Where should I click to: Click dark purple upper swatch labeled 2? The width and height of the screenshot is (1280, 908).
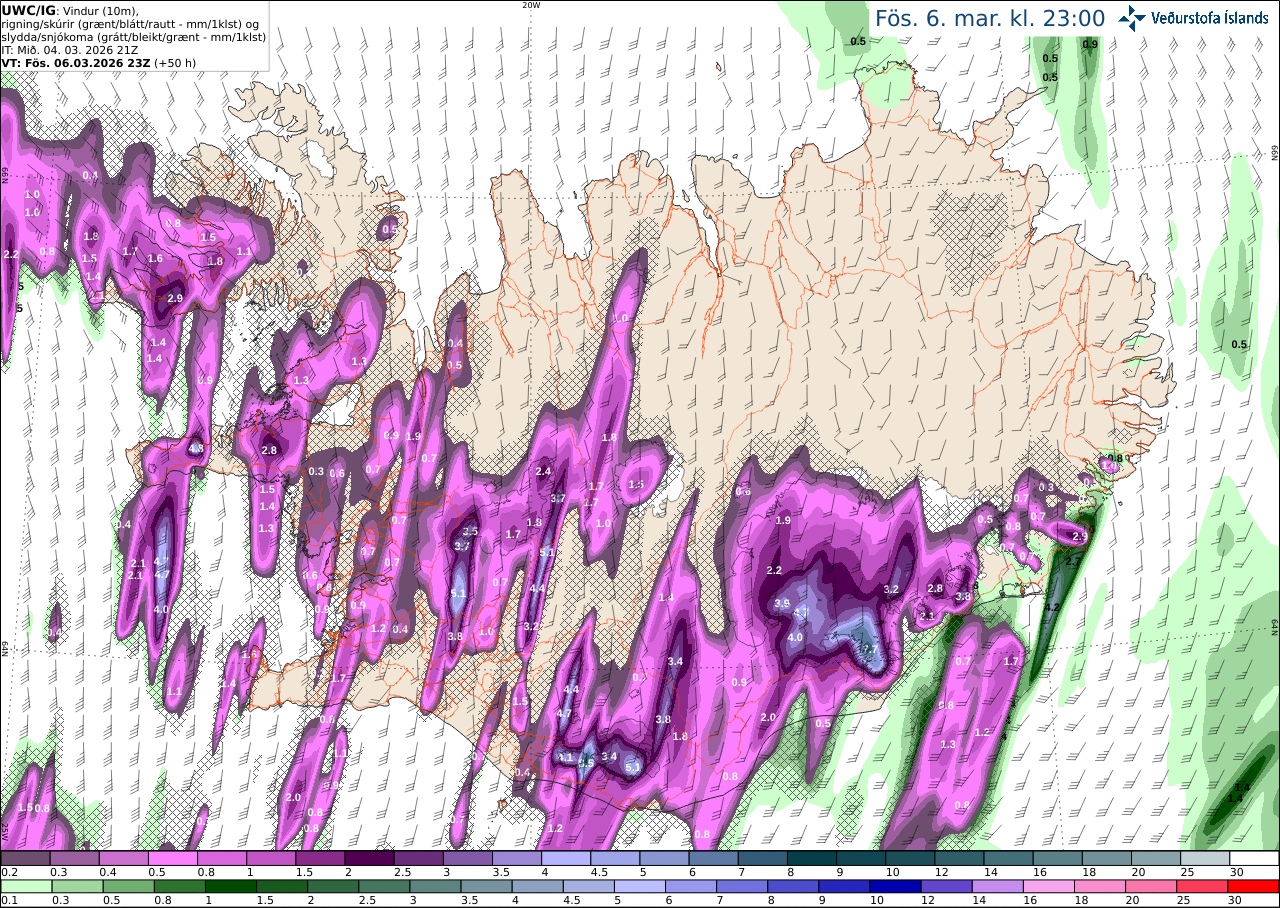(369, 858)
